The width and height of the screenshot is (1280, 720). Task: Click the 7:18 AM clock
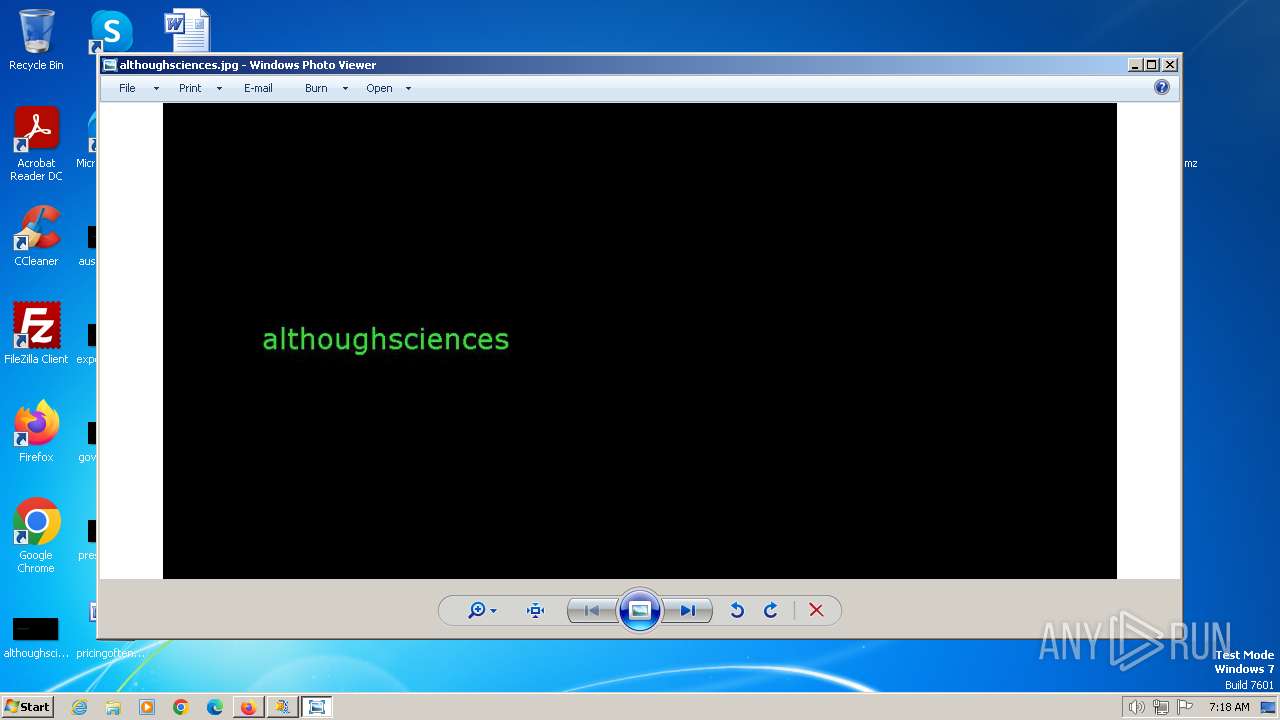pos(1229,707)
